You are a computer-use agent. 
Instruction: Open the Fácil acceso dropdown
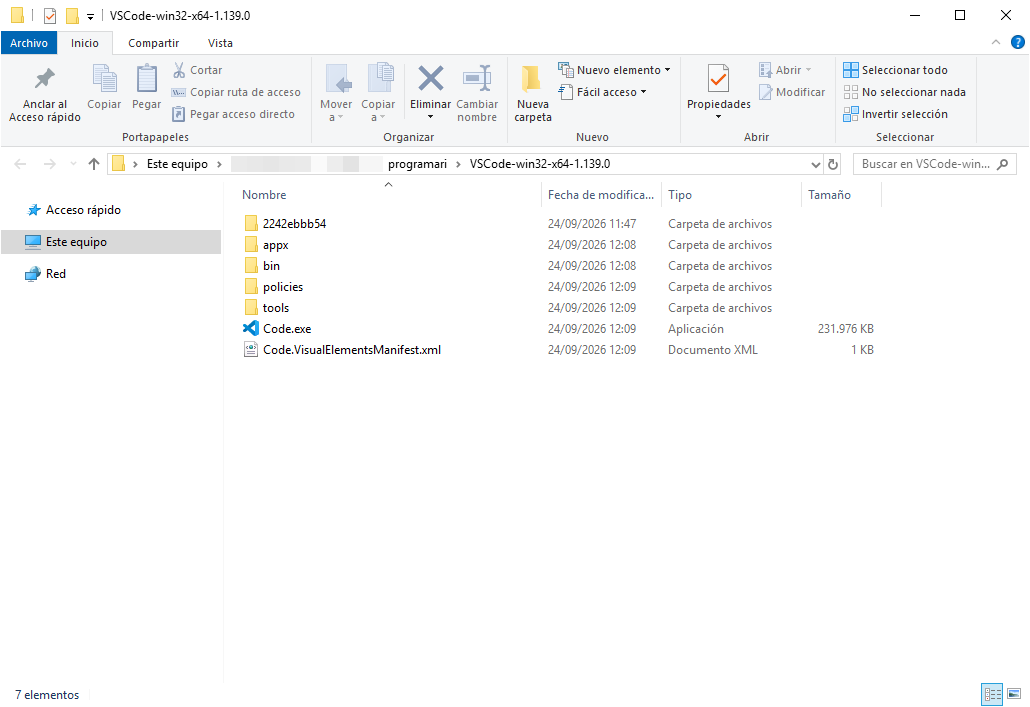602,92
